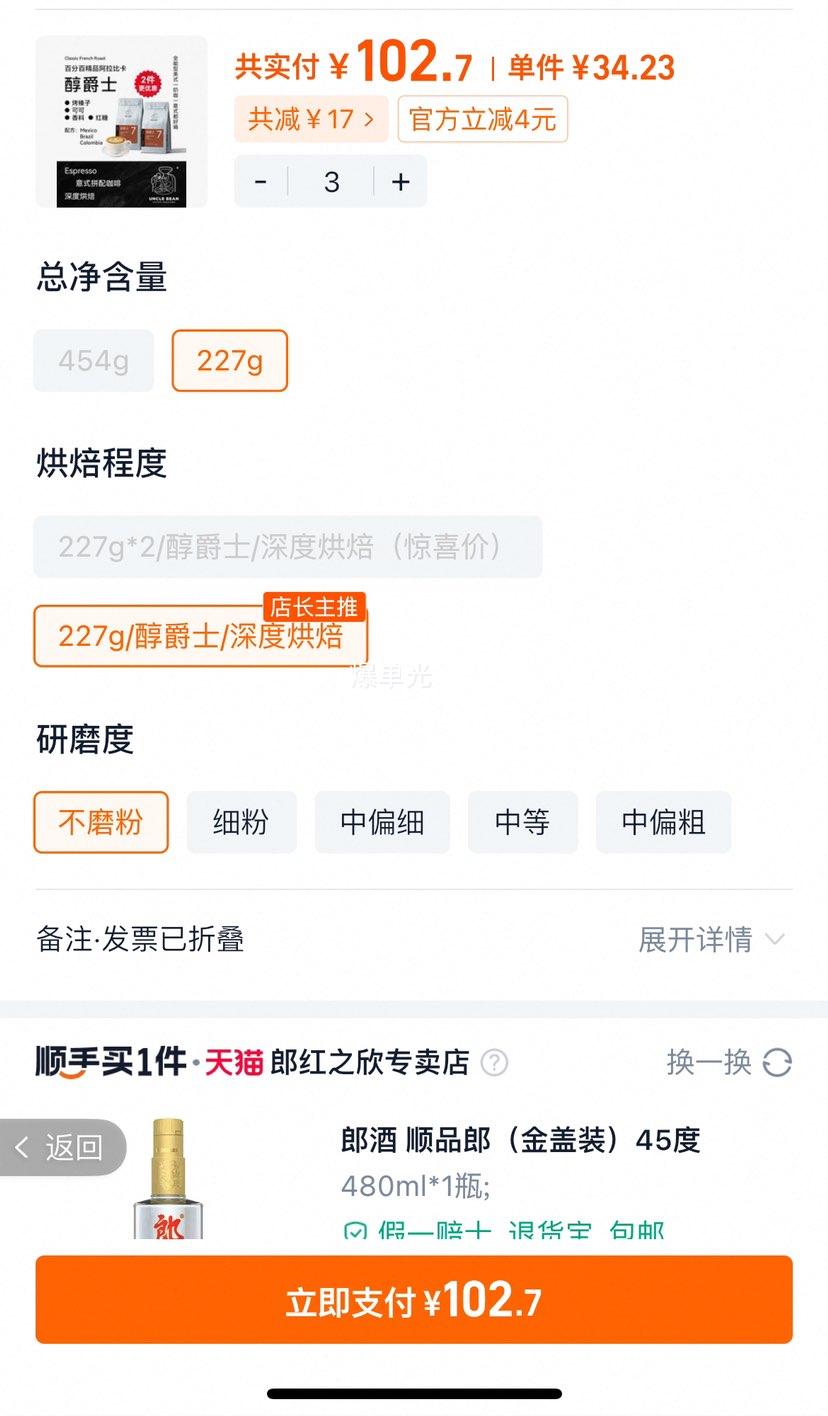Choose 227g/醇爵士/深度烘焙 roast option
The height and width of the screenshot is (1416, 828).
[201, 636]
